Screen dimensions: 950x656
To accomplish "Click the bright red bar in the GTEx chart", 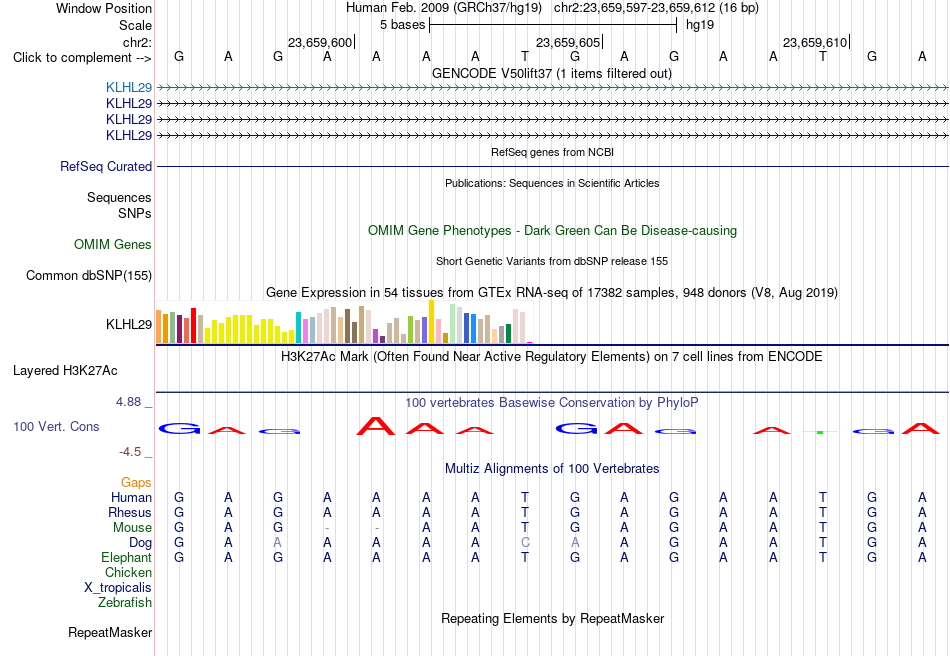I will [x=193, y=326].
